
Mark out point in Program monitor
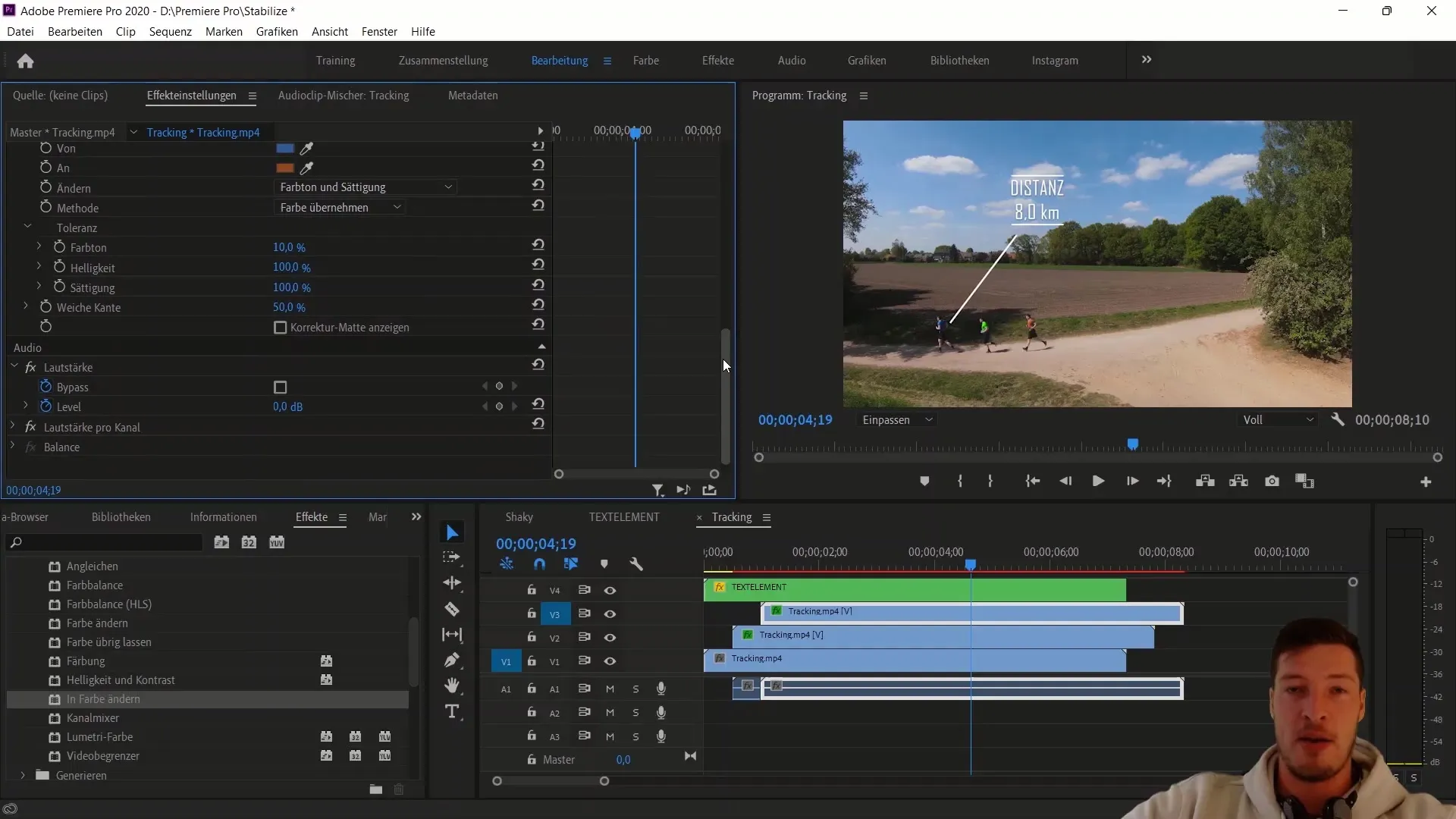990,482
